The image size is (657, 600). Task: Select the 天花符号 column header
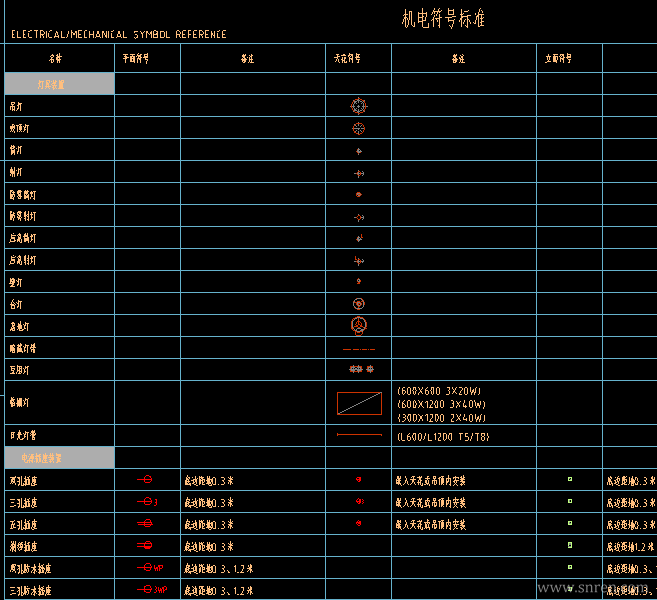[x=347, y=58]
